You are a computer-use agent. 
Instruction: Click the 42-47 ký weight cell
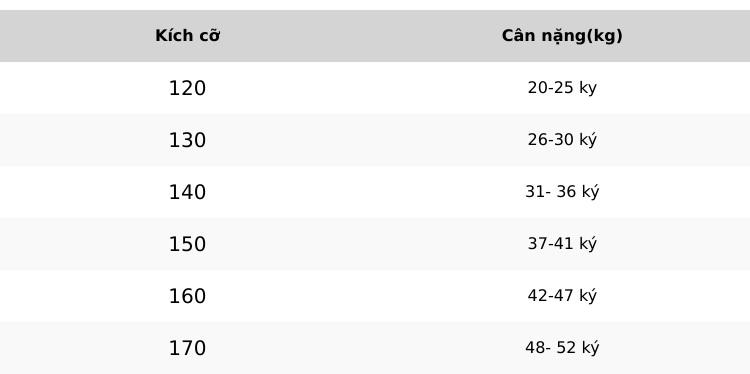[562, 296]
